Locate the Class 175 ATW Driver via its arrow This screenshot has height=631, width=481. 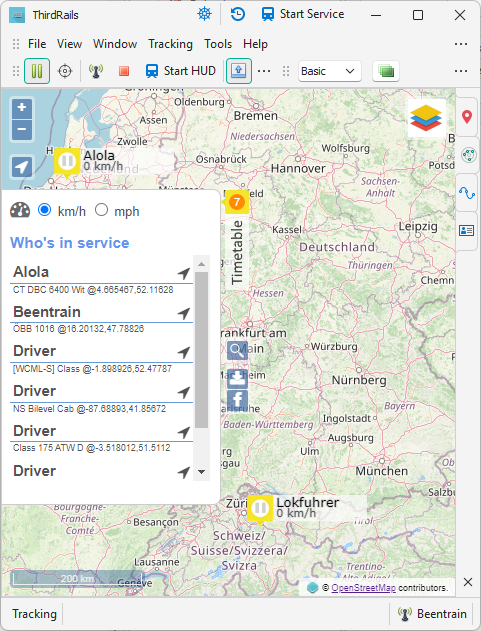(x=184, y=432)
